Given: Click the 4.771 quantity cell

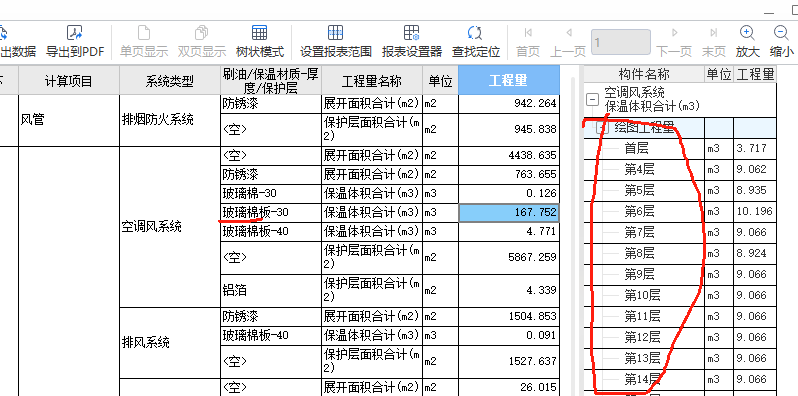Looking at the screenshot, I should [509, 232].
